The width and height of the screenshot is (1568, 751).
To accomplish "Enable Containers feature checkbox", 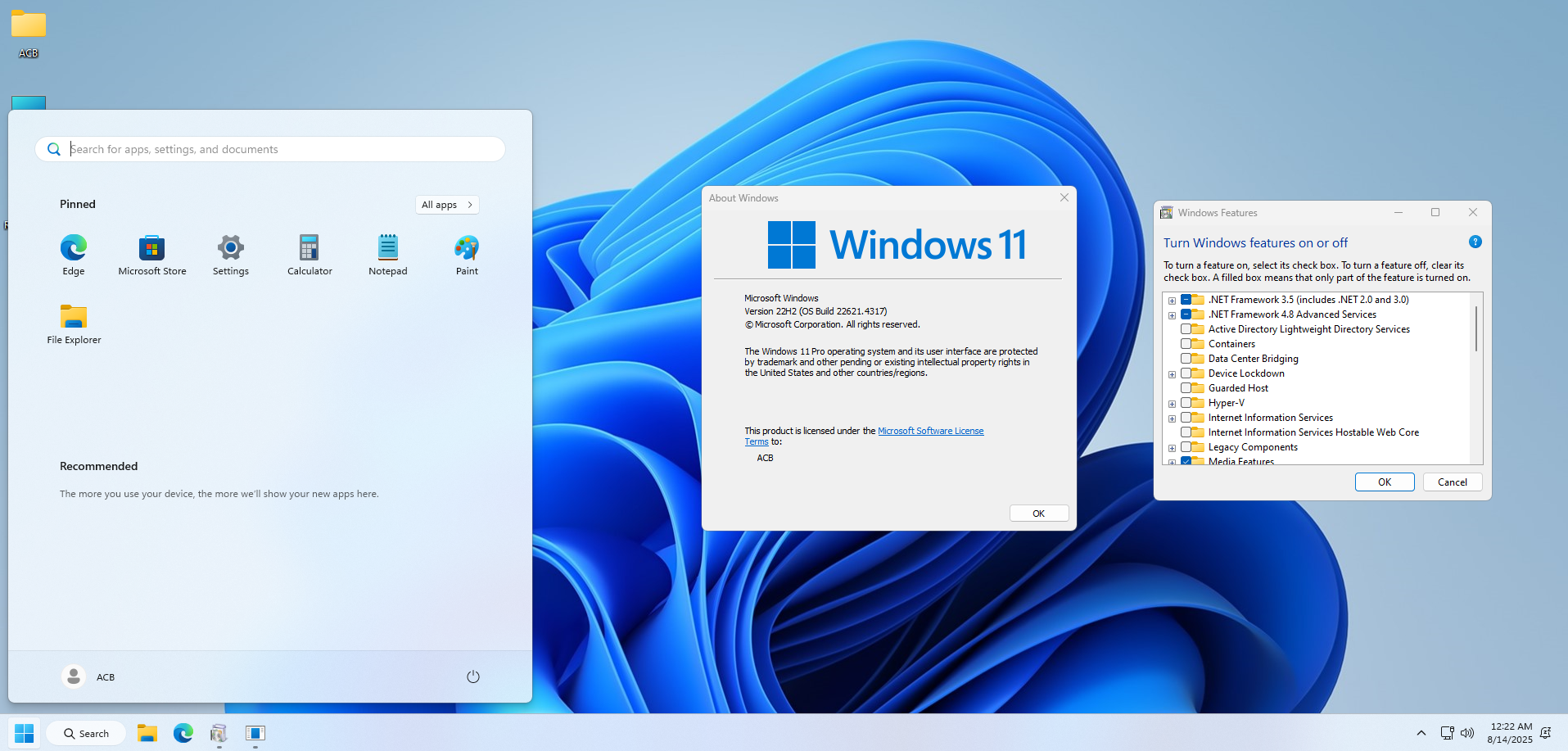I will (x=1186, y=344).
